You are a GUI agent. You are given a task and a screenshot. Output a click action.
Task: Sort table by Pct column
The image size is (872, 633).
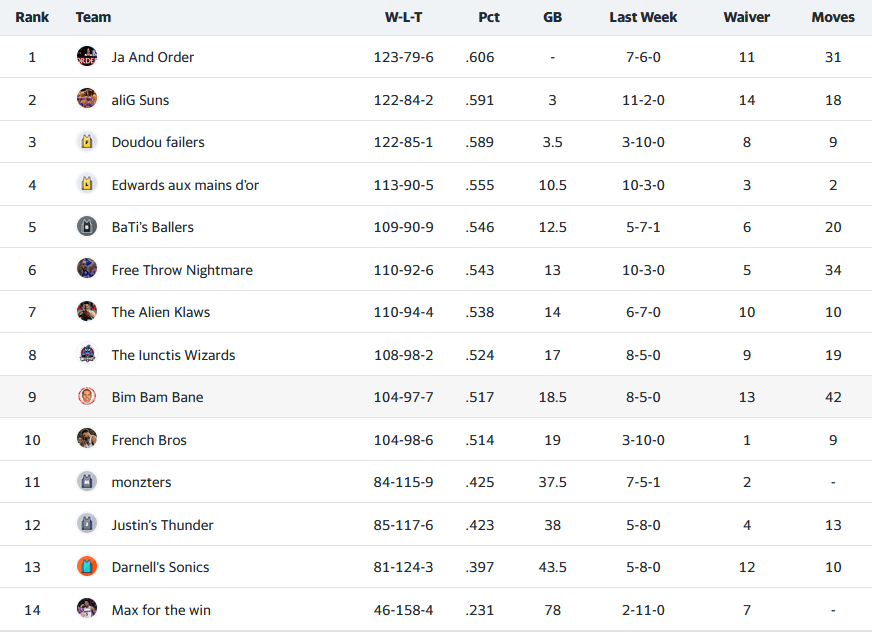pos(488,17)
